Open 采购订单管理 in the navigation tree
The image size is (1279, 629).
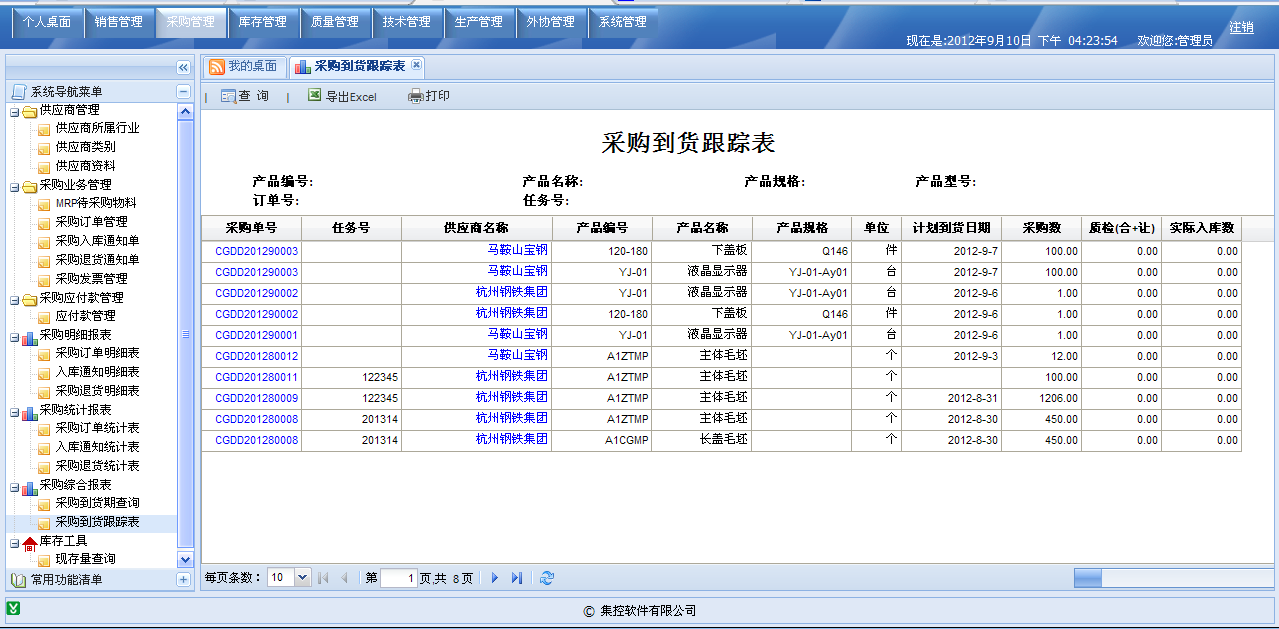pos(91,222)
